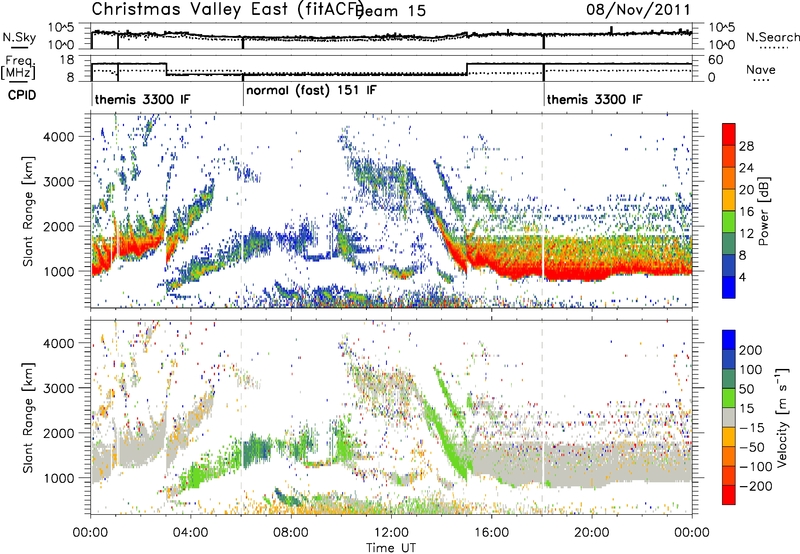
Task: Click the 'N.Search' legend label
Action: (x=772, y=37)
